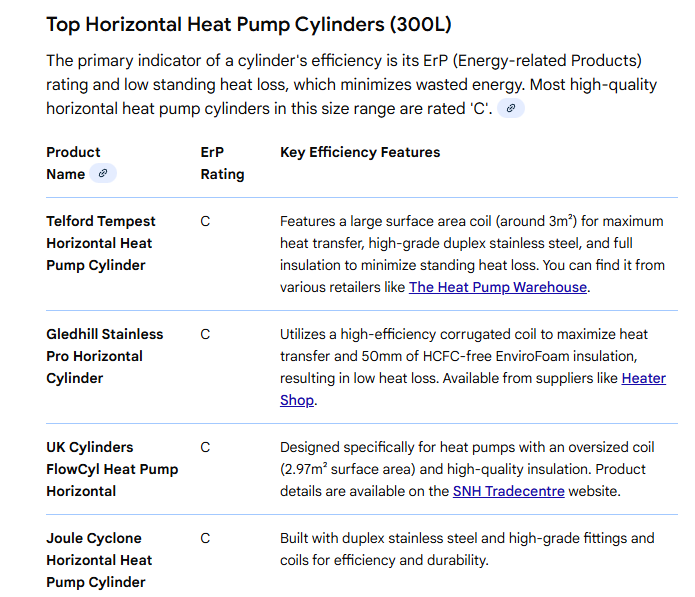Click the Product Name column header text
The height and width of the screenshot is (597, 695).
73,163
